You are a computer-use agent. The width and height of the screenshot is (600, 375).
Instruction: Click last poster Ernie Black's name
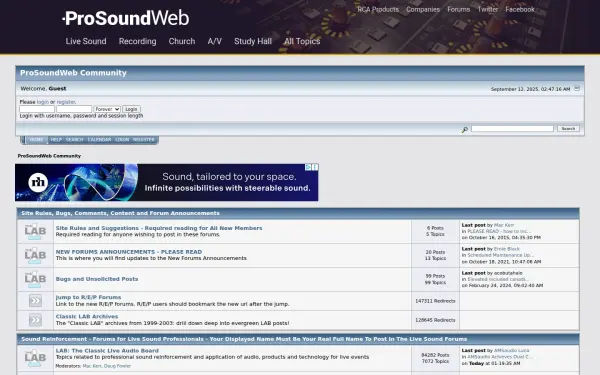tap(507, 249)
